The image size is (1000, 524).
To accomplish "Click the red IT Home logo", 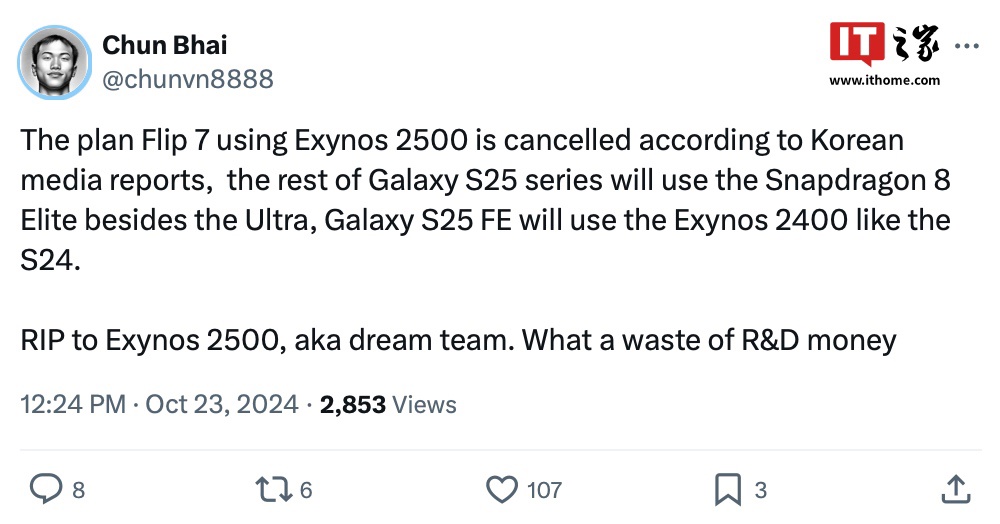I will 858,44.
